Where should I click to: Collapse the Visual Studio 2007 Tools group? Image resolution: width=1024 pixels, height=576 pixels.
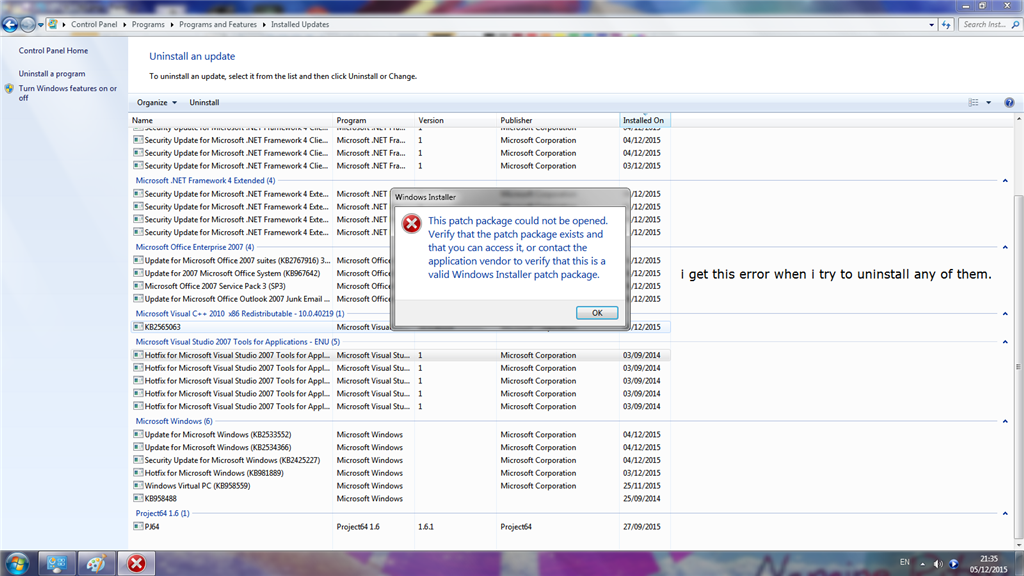point(1005,342)
